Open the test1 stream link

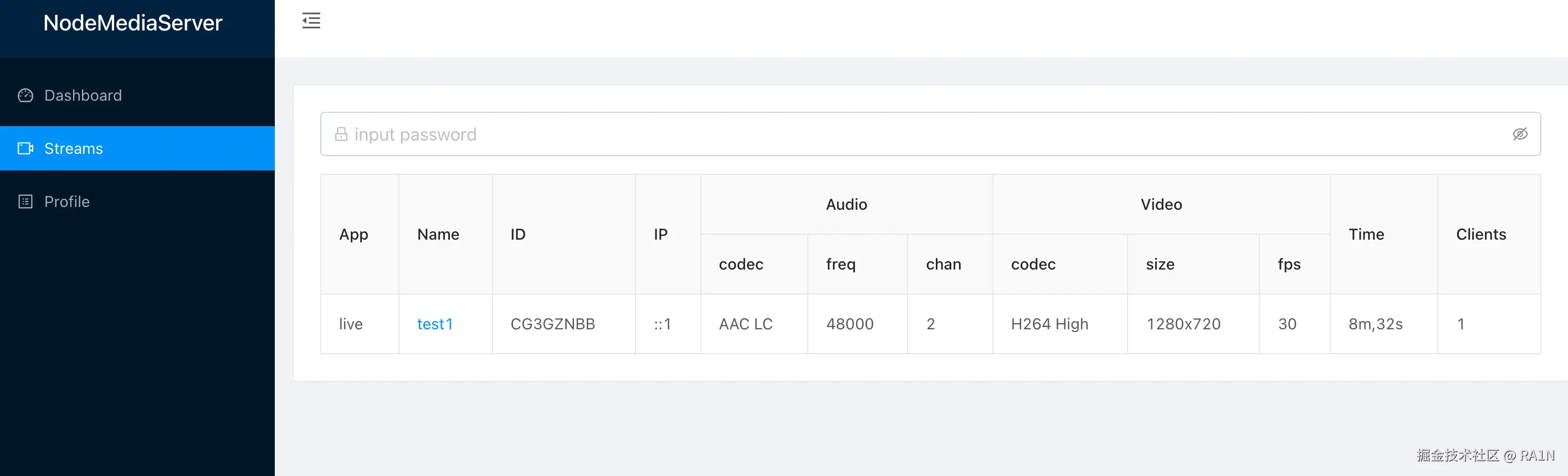point(434,324)
